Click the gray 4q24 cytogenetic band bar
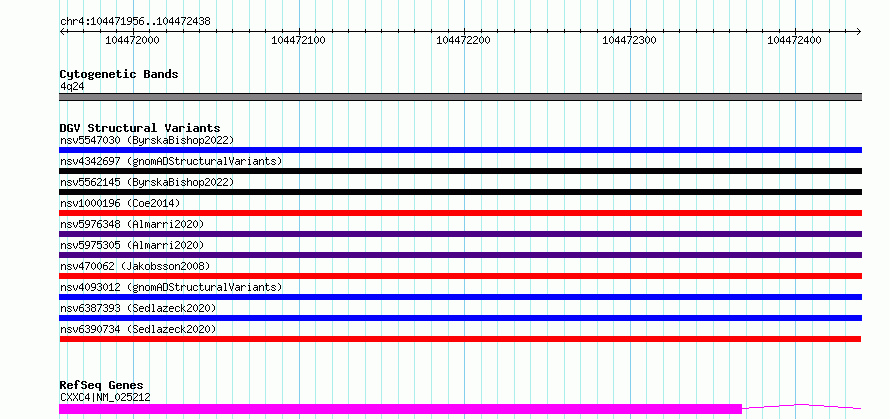Viewport: 890px width, 419px height. [x=460, y=97]
